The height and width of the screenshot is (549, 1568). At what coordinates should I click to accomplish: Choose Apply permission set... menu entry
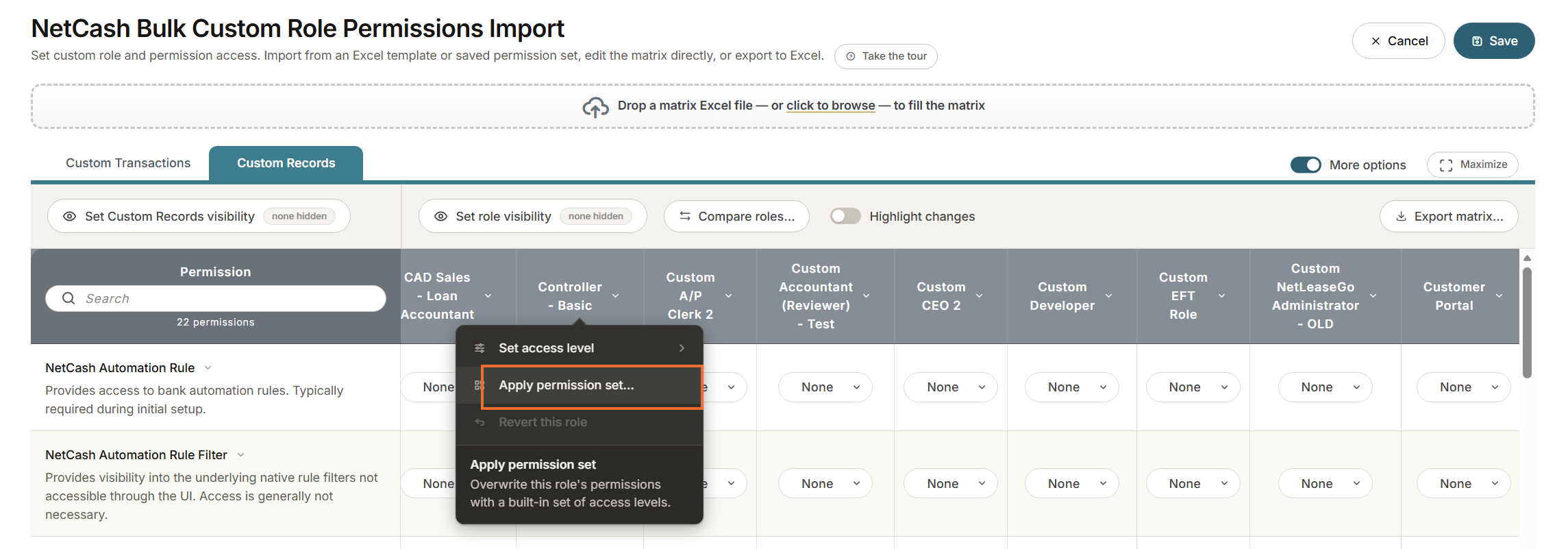pyautogui.click(x=580, y=385)
